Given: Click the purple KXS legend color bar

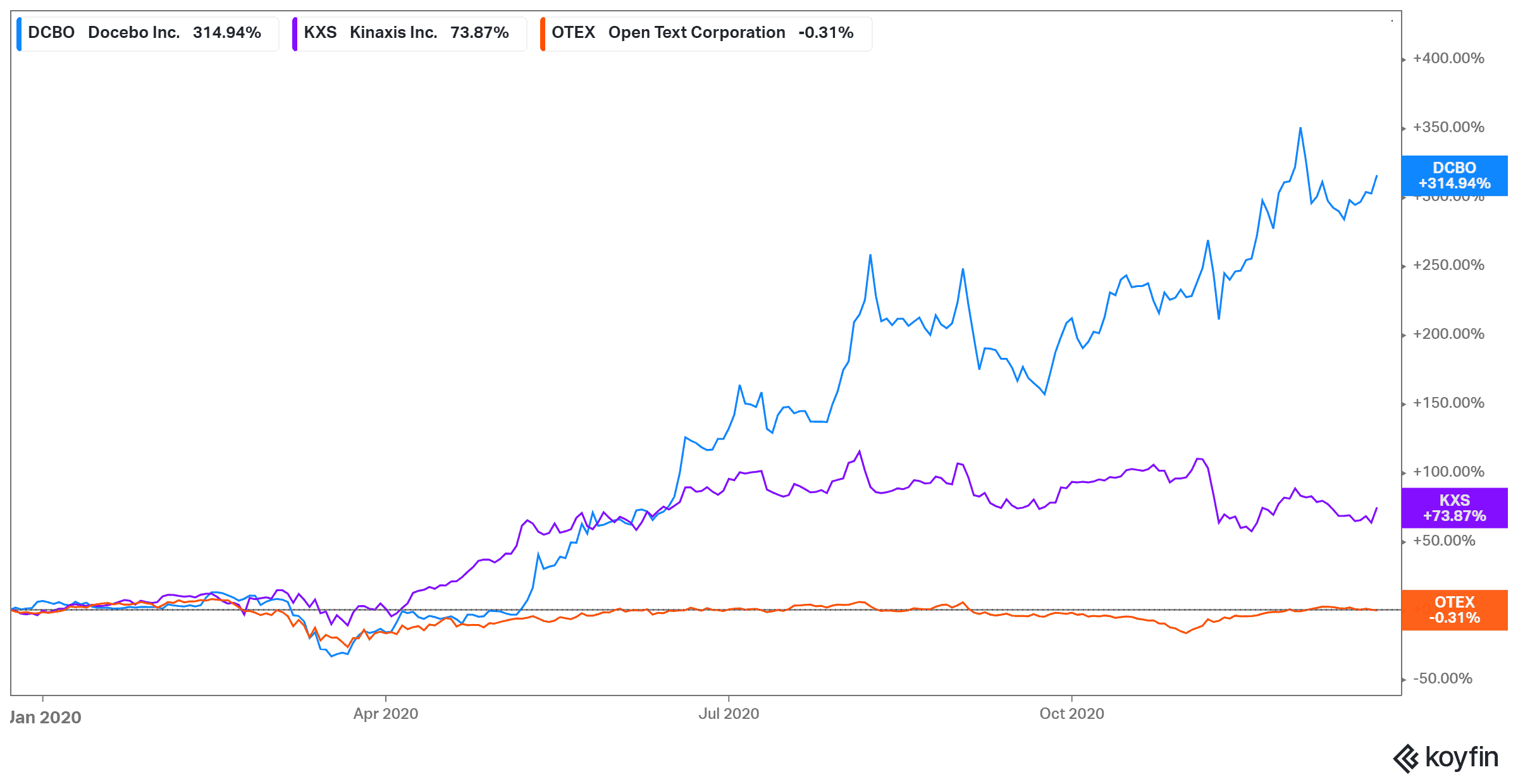Looking at the screenshot, I should (x=295, y=34).
